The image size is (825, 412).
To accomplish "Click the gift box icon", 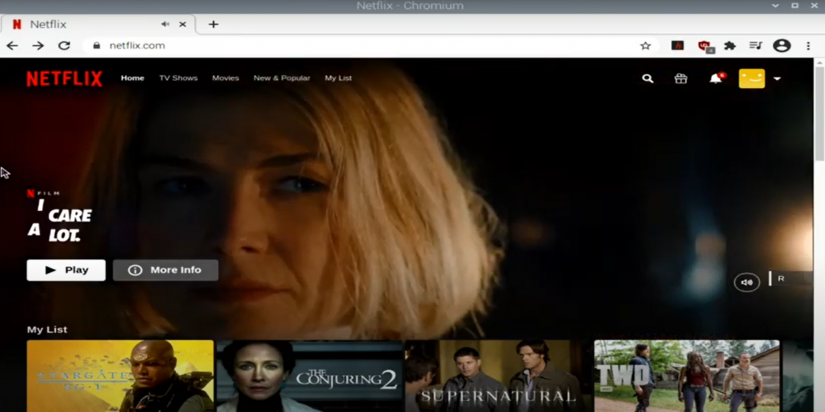I will click(x=681, y=78).
